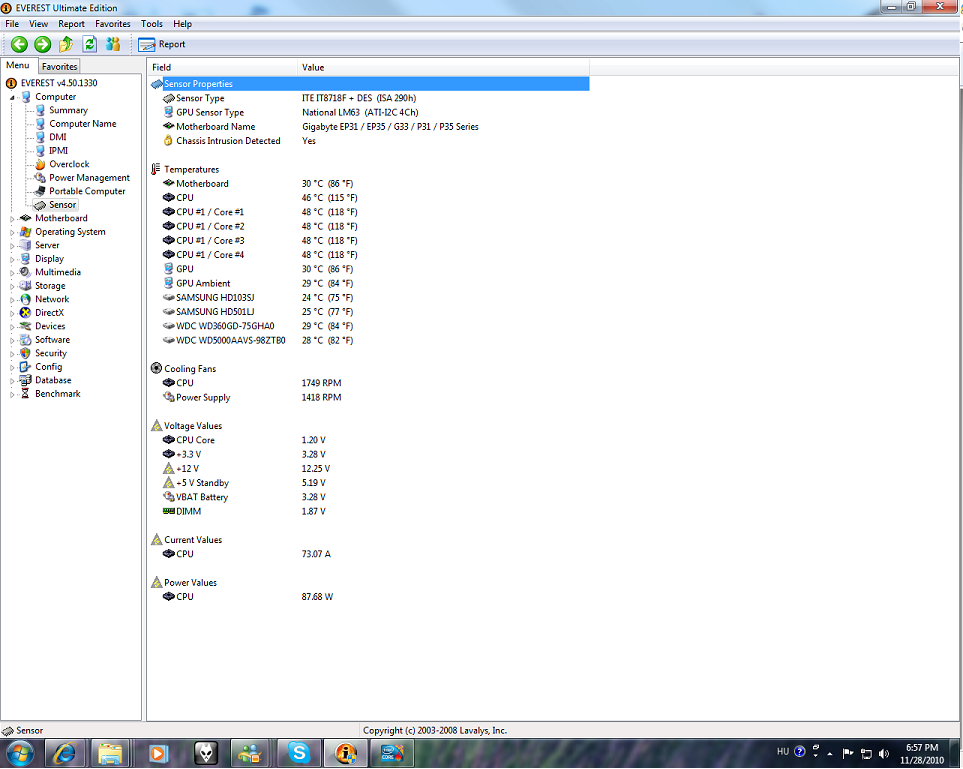Screen dimensions: 963x769
Task: Click the Power Management icon
Action: 40,178
